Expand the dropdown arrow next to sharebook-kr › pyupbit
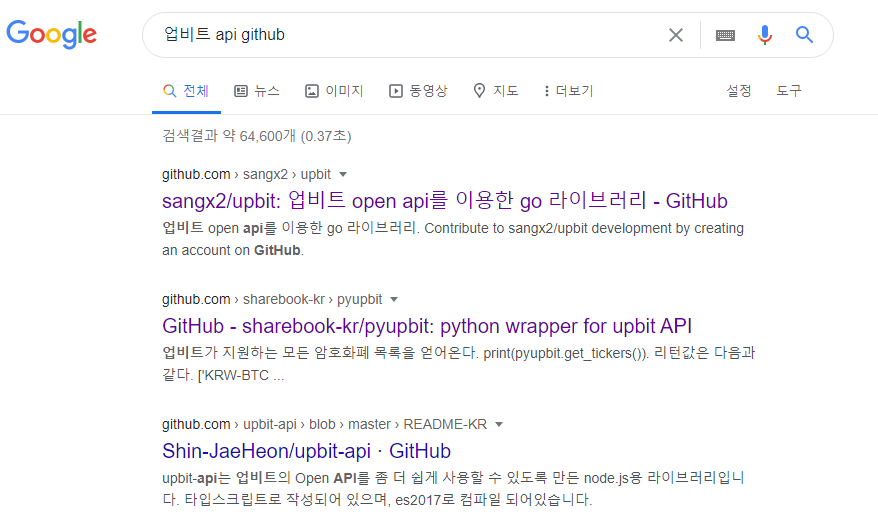Screen dimensions: 878x515 pos(394,299)
